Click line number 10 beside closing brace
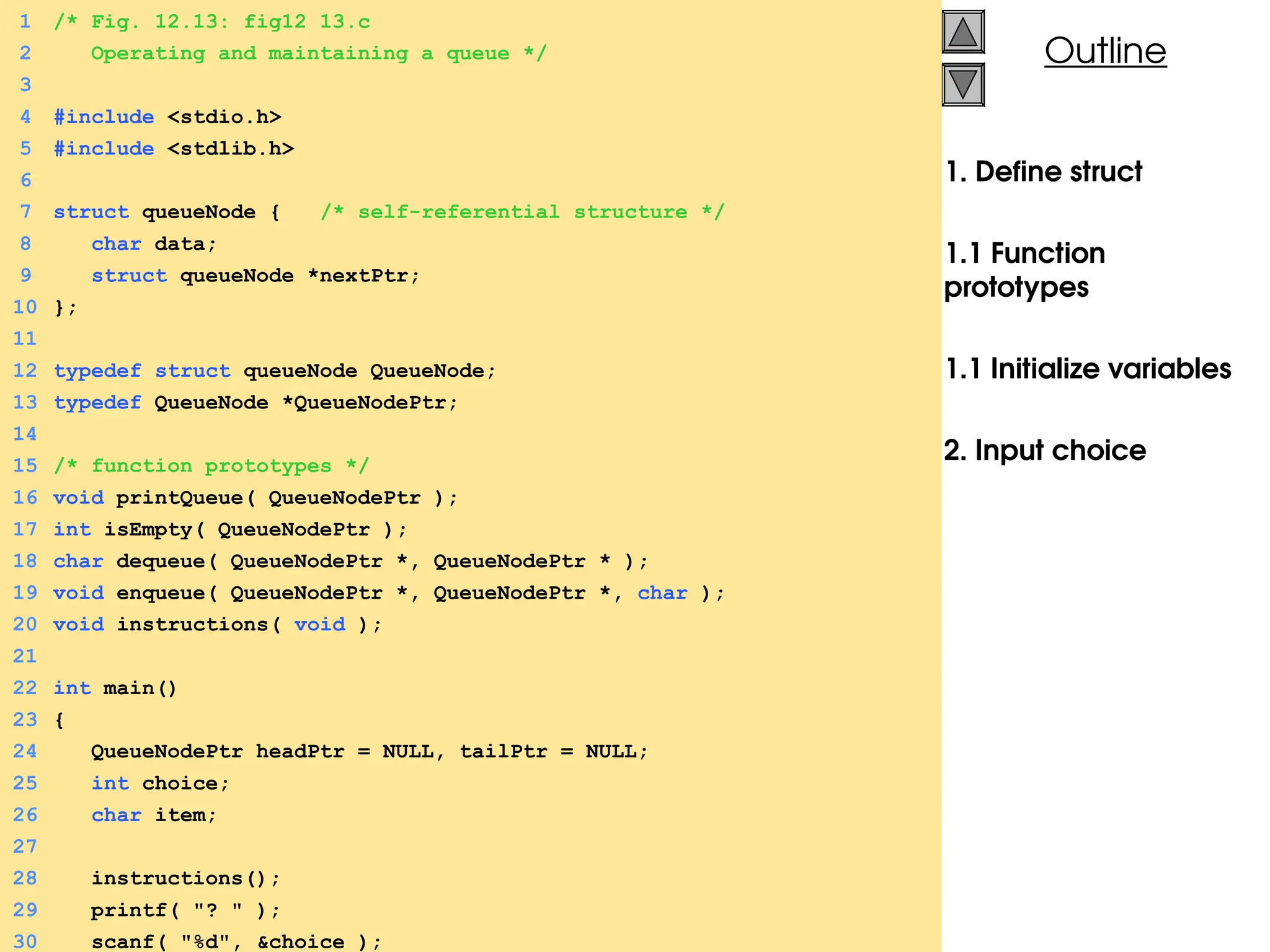 [25, 307]
